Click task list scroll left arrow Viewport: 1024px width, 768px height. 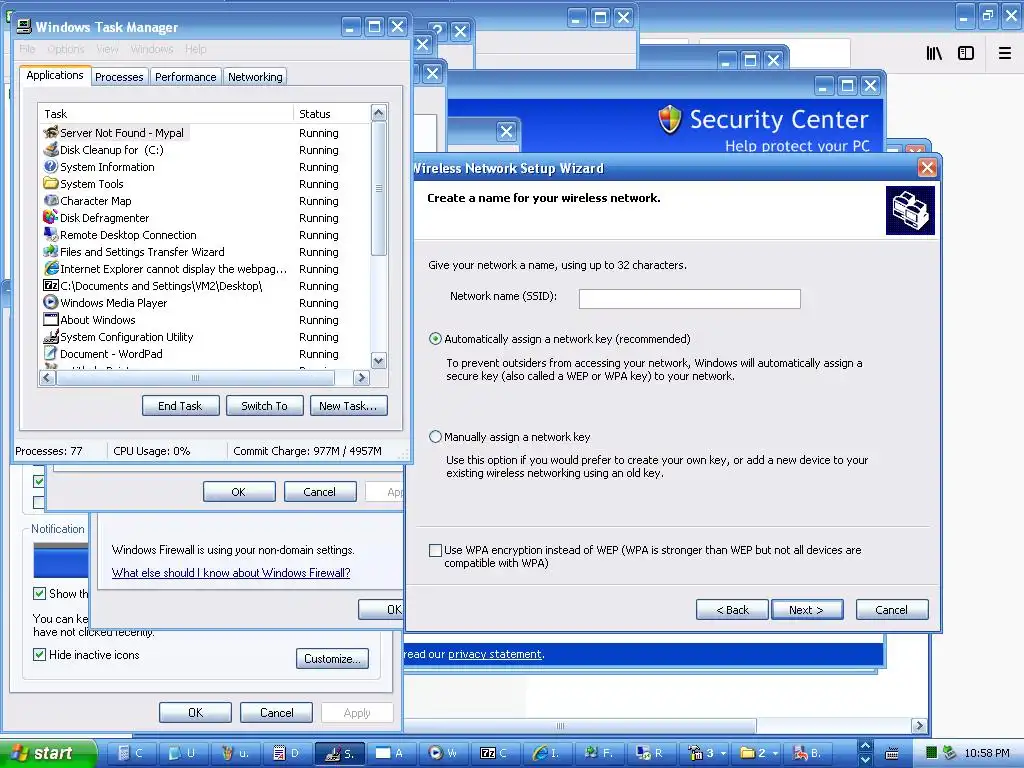(47, 377)
